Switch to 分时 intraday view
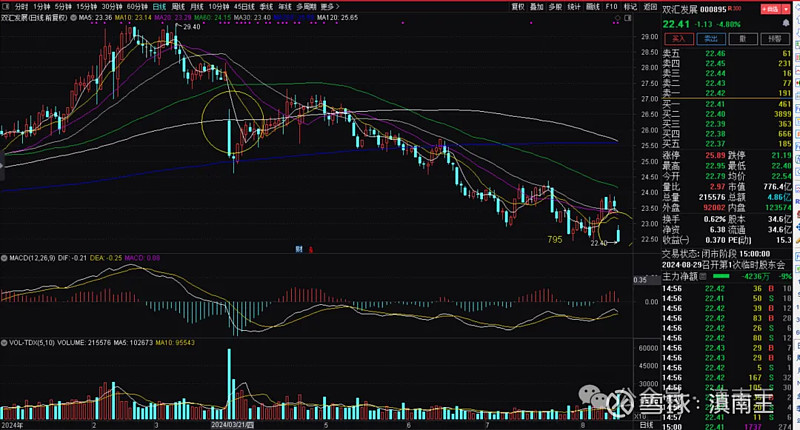800x430 pixels. 21,7
